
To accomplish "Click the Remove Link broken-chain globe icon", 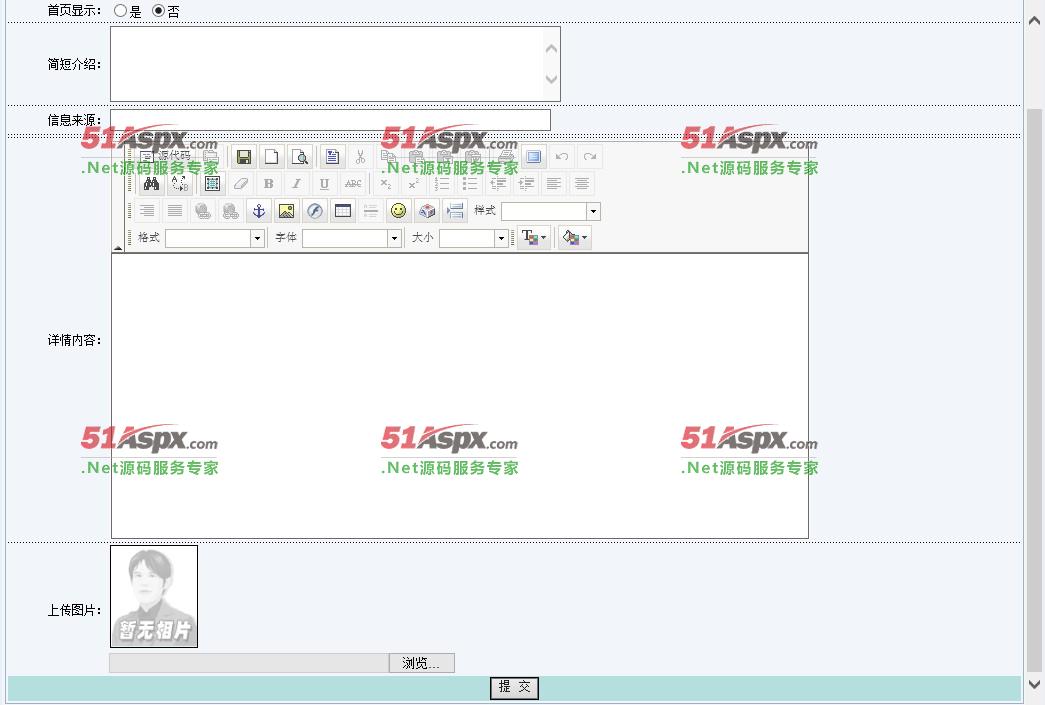I will point(231,211).
